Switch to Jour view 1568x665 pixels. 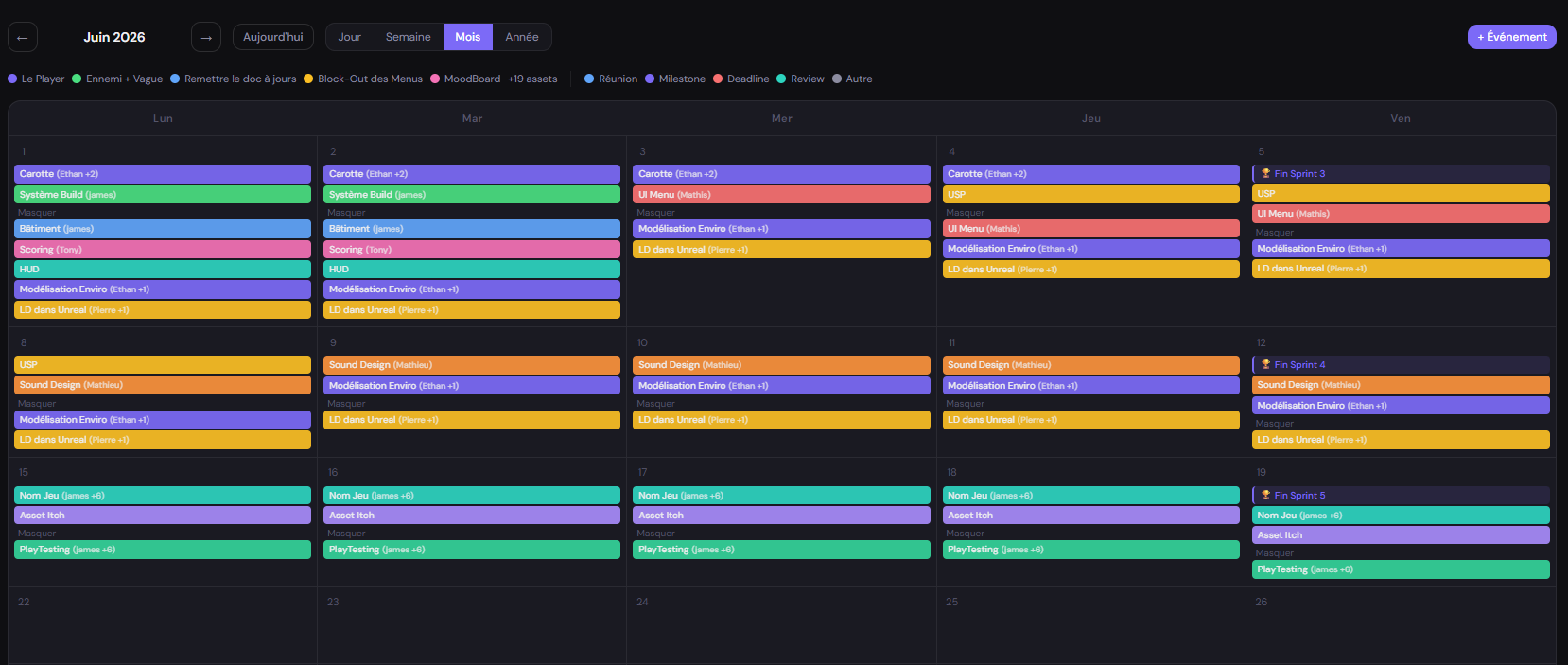(350, 37)
